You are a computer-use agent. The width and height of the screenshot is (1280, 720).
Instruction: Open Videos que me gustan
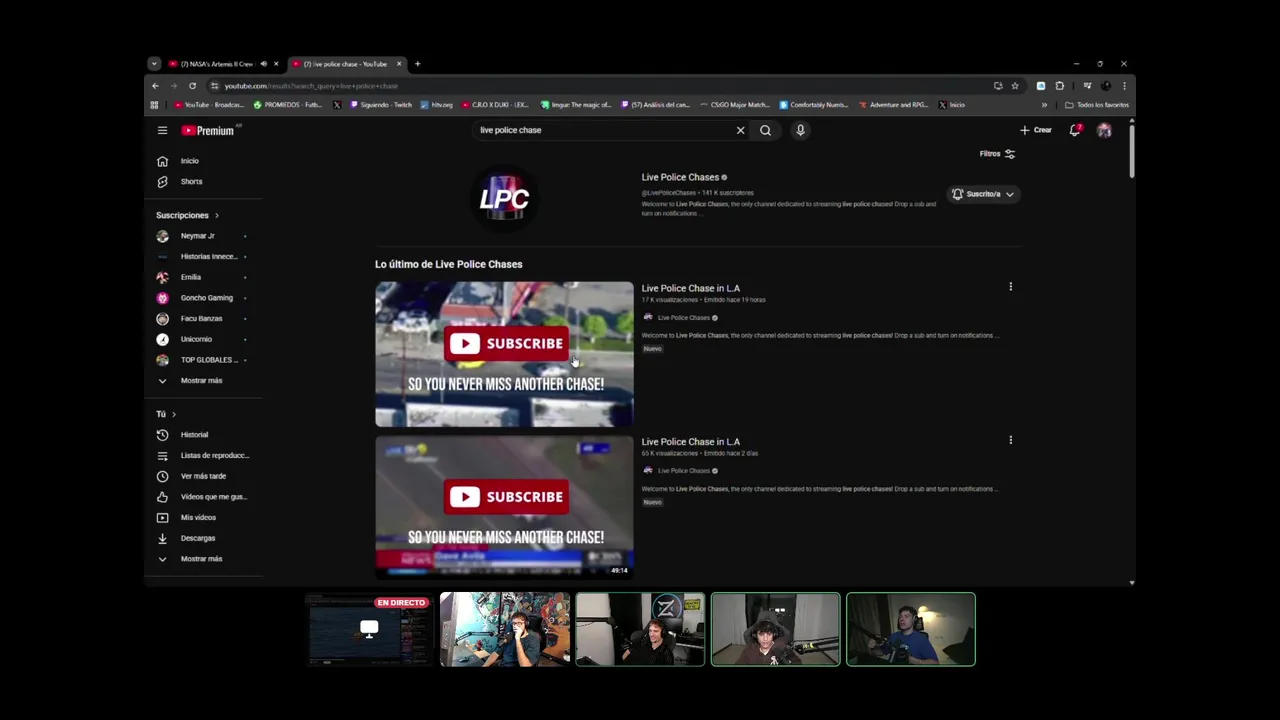[203, 497]
